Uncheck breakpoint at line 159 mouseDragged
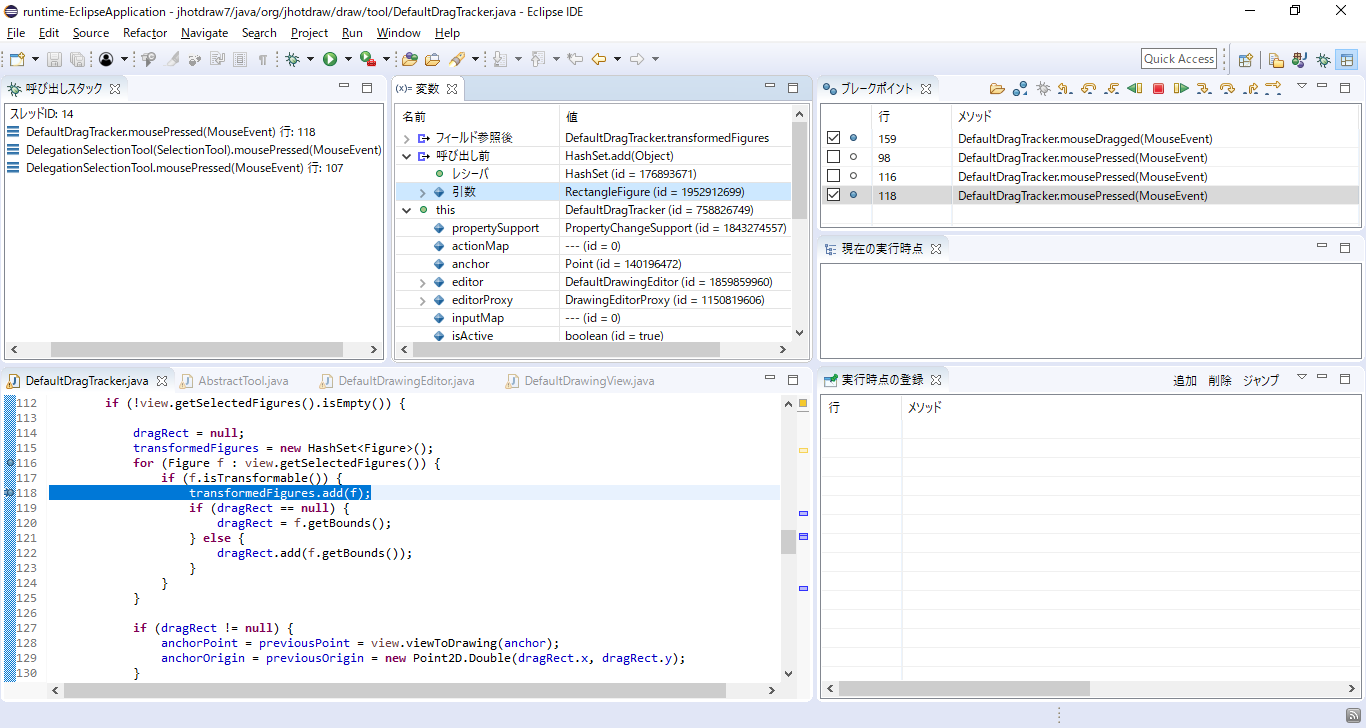The height and width of the screenshot is (728, 1366). tap(834, 138)
